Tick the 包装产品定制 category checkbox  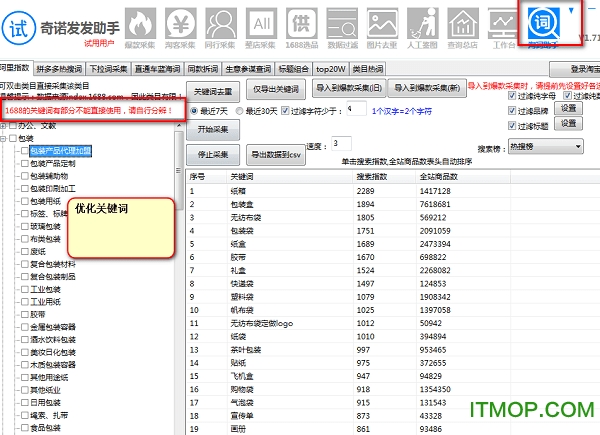23,162
